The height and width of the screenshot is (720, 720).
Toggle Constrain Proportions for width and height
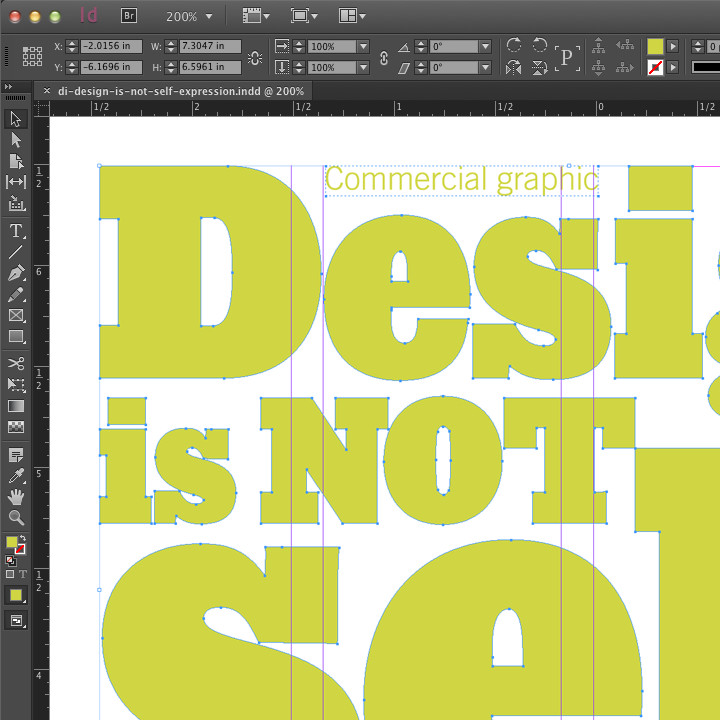(255, 58)
